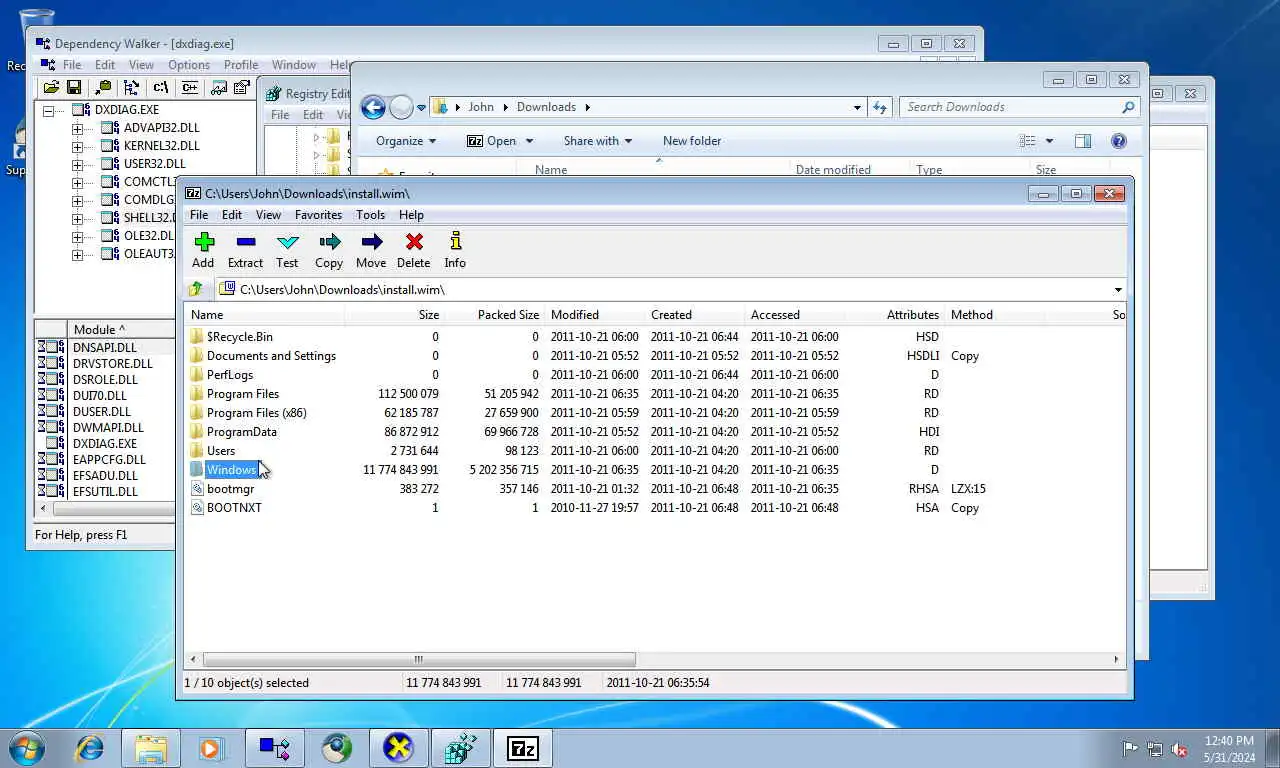The height and width of the screenshot is (768, 1280).
Task: Sort 7-Zip list by Modified column
Action: click(x=594, y=315)
